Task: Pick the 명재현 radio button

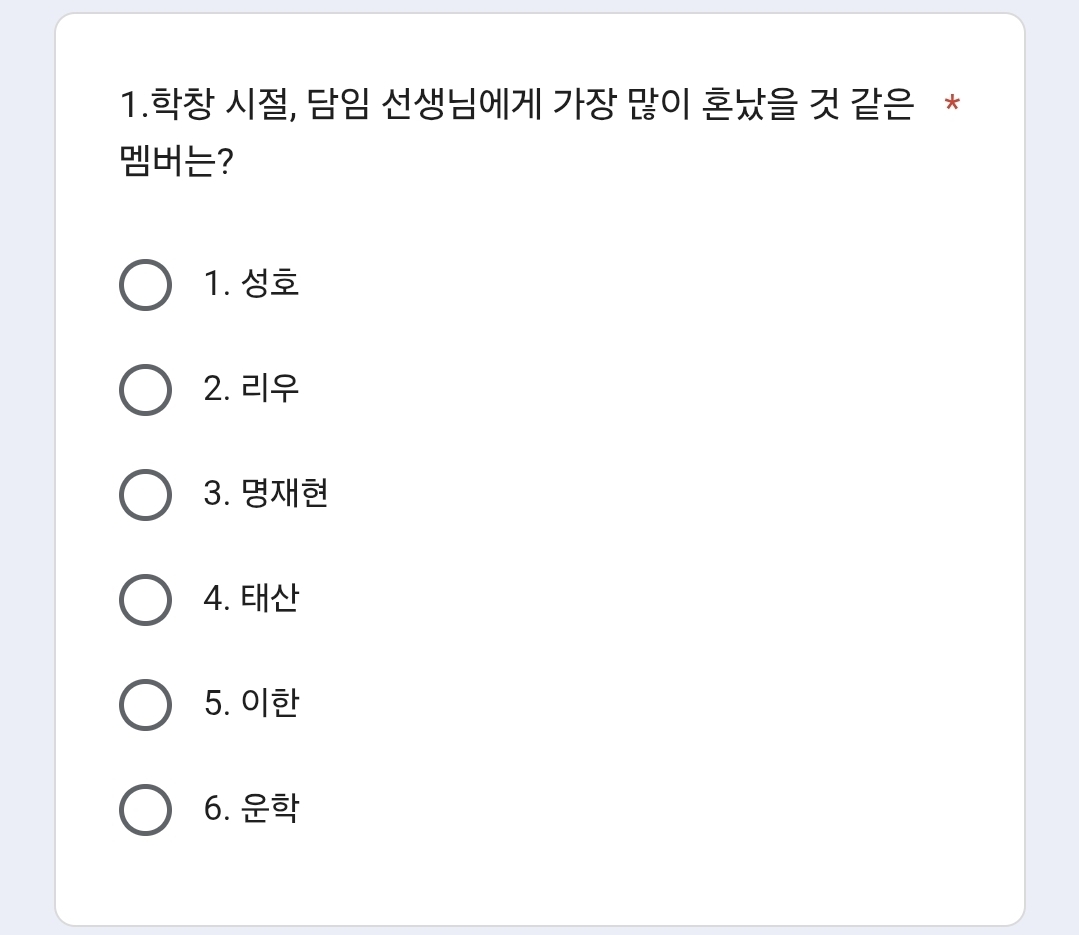Action: 145,495
